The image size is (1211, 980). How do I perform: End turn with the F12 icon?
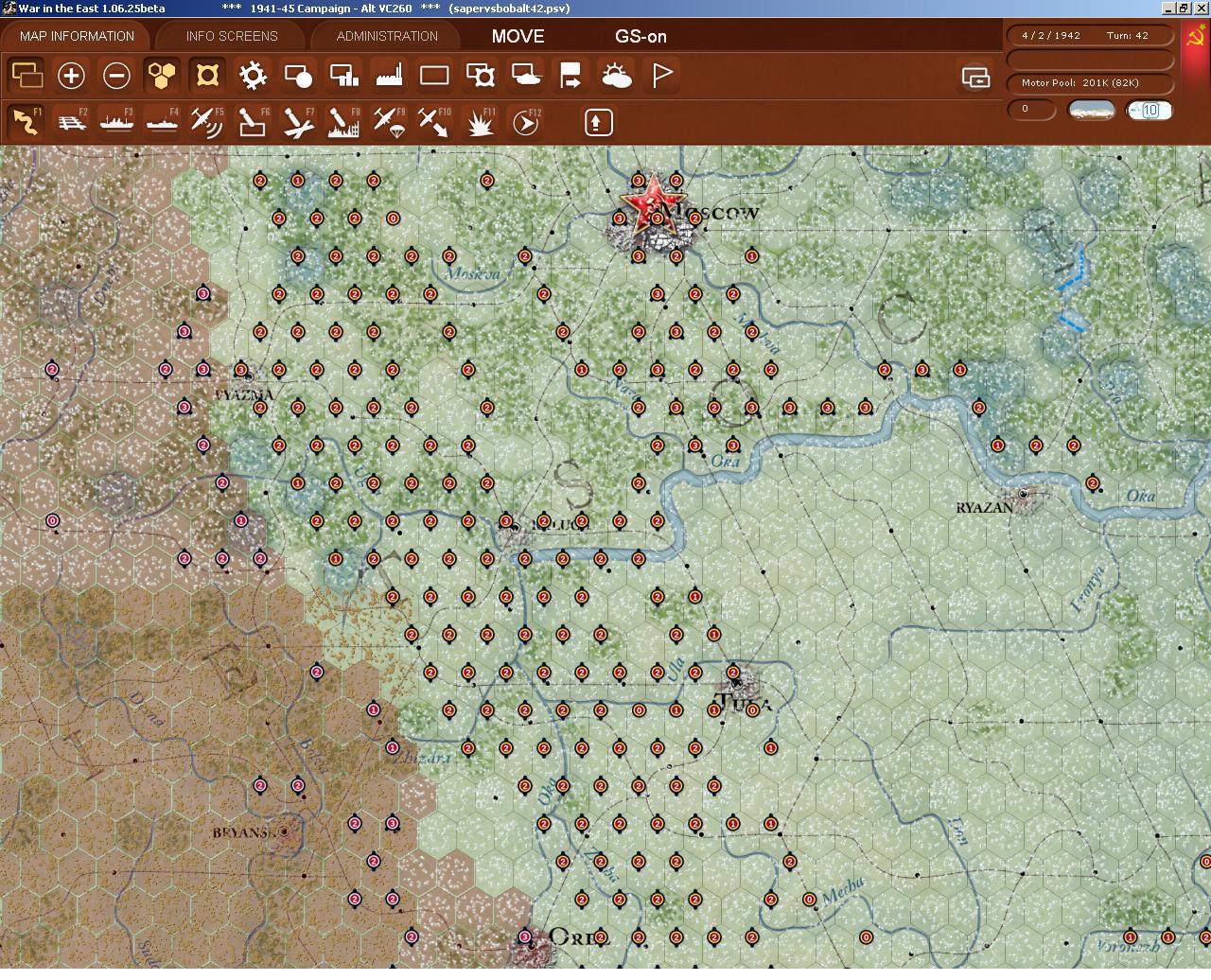(525, 122)
